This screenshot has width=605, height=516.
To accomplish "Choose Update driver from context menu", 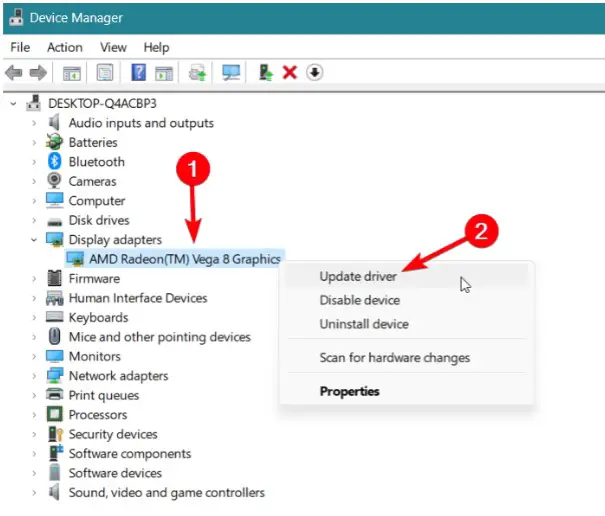I will click(x=407, y=276).
